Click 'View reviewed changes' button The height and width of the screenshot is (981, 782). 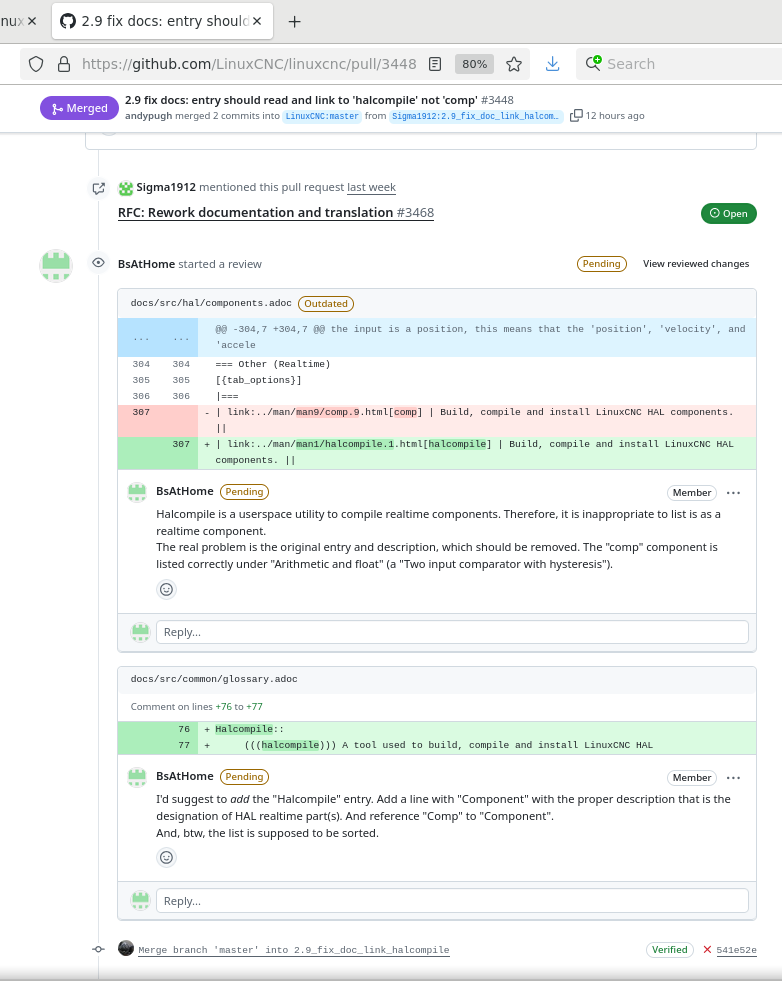click(x=696, y=264)
